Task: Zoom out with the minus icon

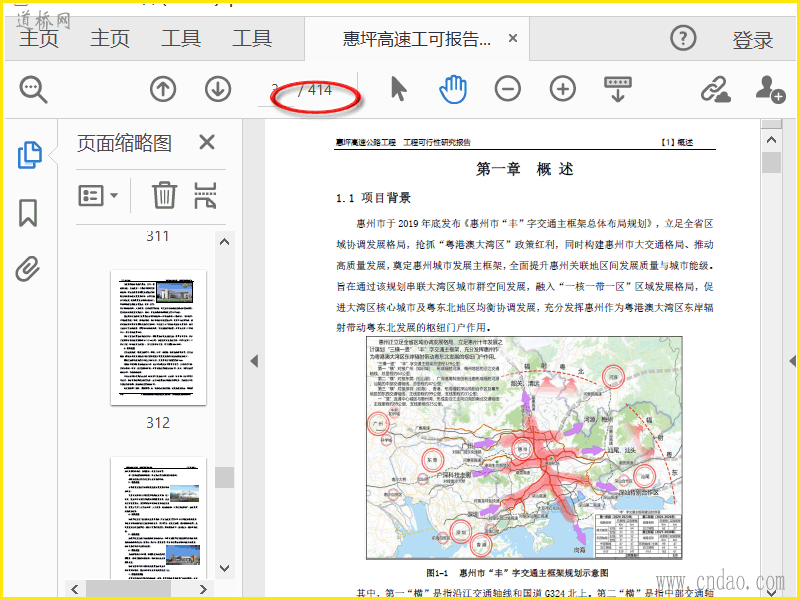Action: (508, 89)
